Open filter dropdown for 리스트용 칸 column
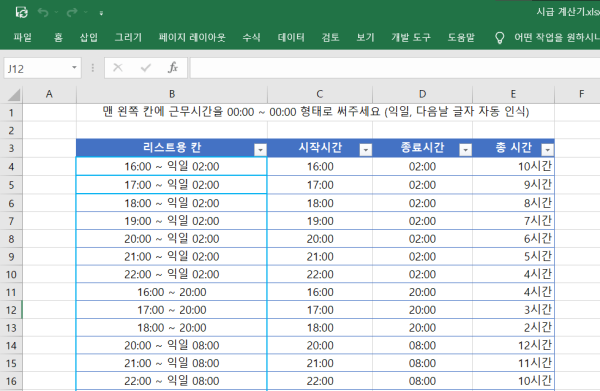The height and width of the screenshot is (391, 600). click(260, 150)
